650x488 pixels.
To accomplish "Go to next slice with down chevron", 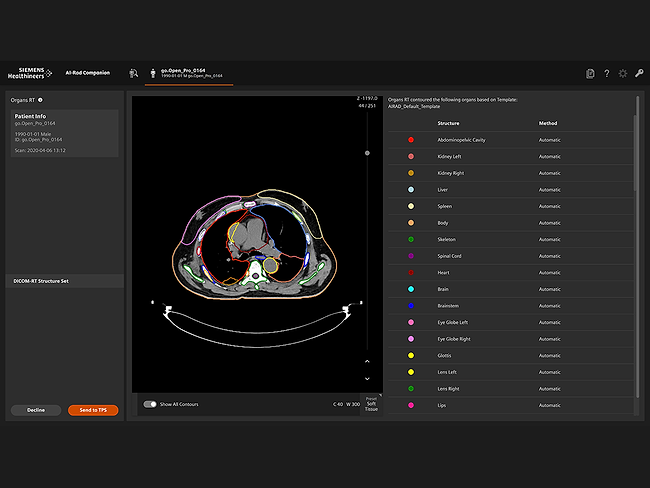I will [367, 379].
